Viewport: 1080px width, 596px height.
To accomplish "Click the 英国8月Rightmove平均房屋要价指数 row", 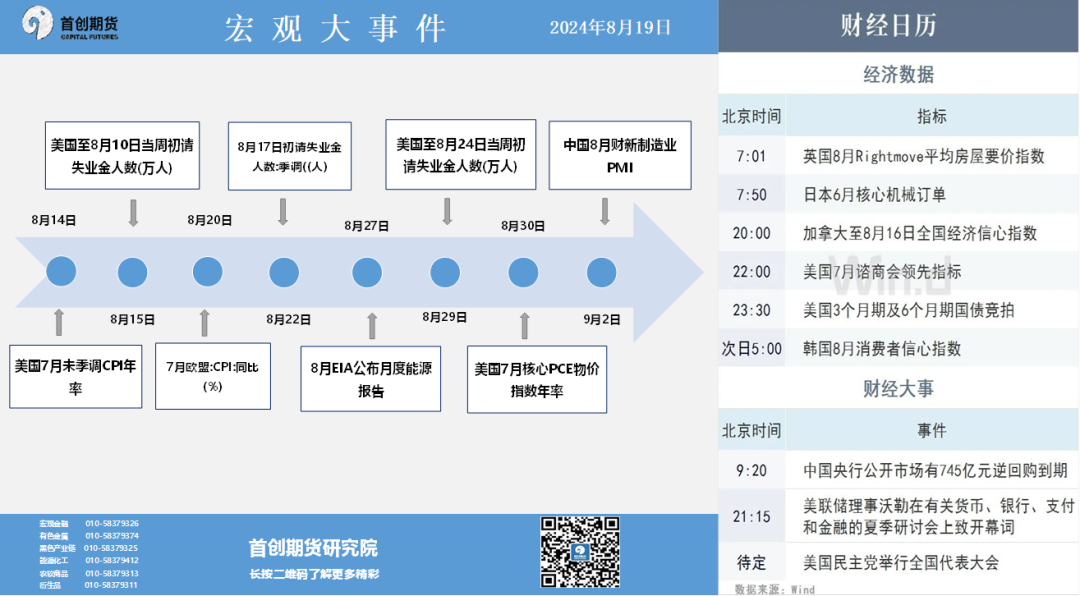I will [x=899, y=156].
